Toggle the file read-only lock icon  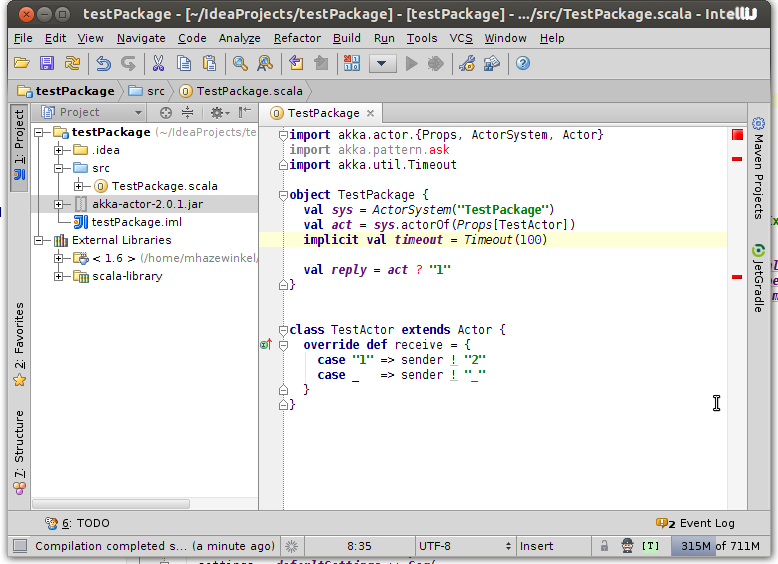pyautogui.click(x=604, y=546)
